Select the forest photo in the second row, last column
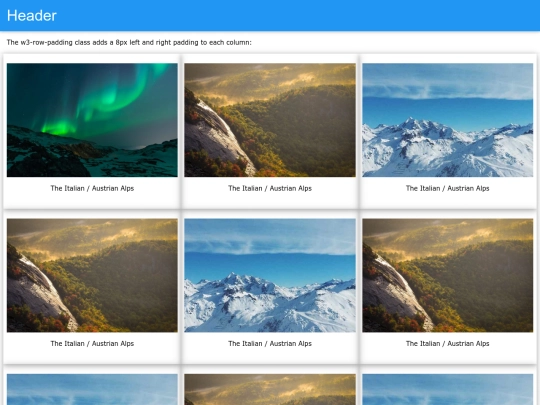Image resolution: width=540 pixels, height=405 pixels. coord(447,275)
